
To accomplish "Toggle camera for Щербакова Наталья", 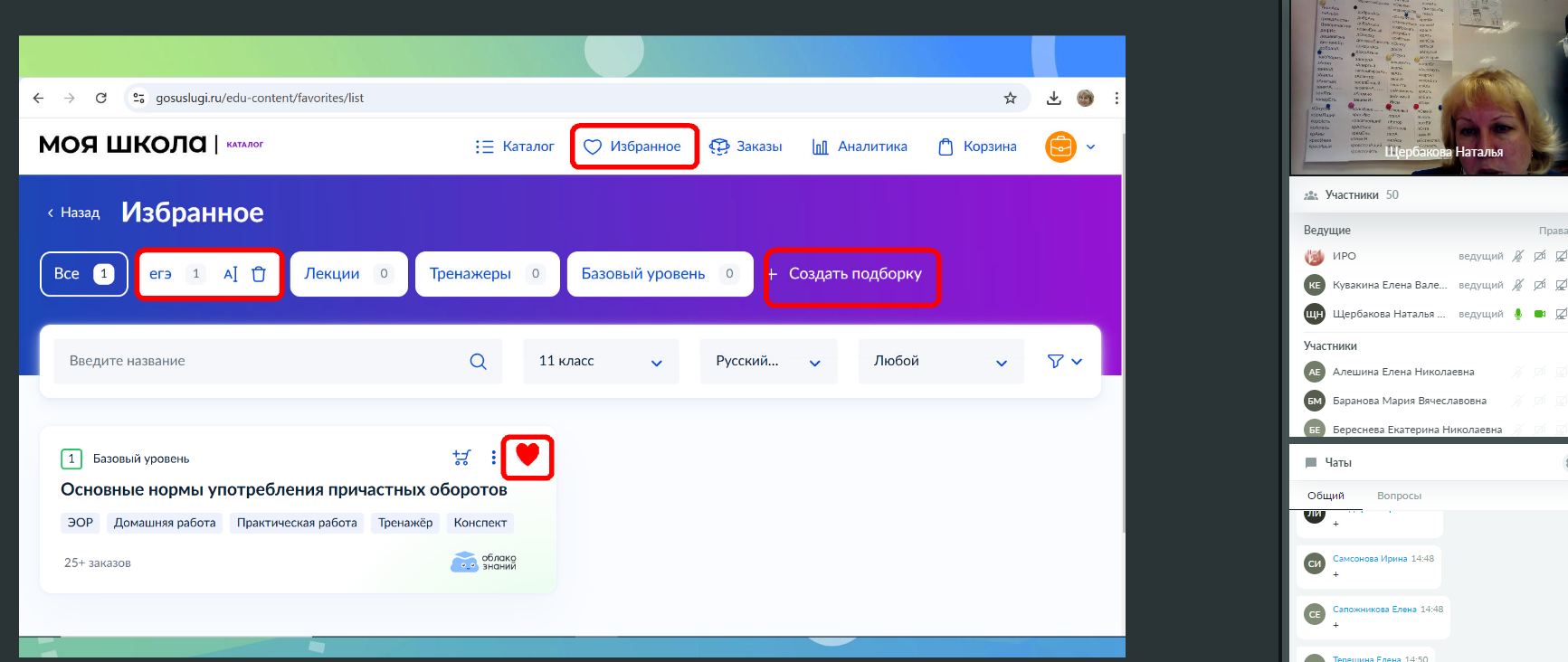I will pos(1539,314).
